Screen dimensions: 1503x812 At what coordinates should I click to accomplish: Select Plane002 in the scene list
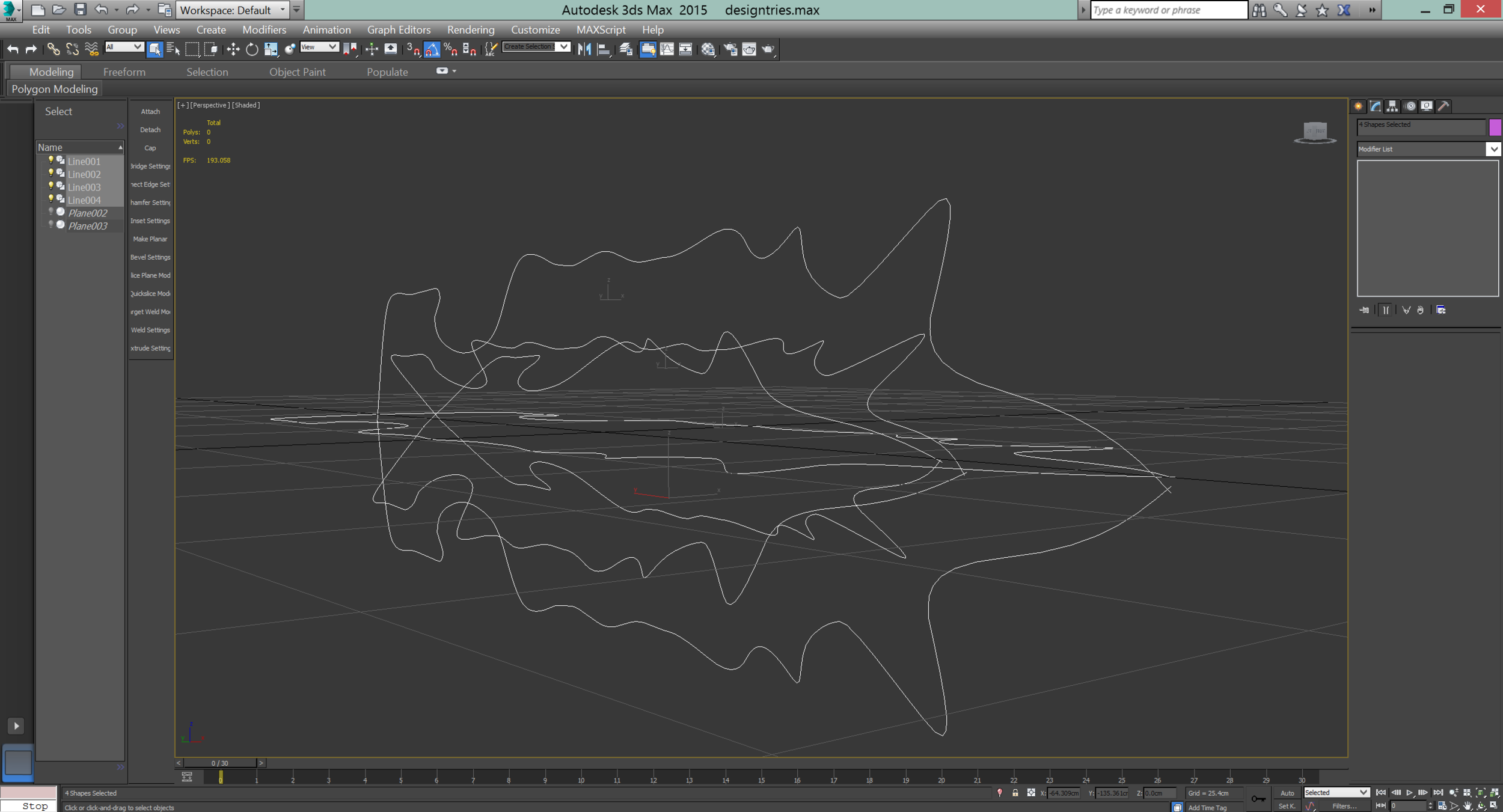coord(88,213)
